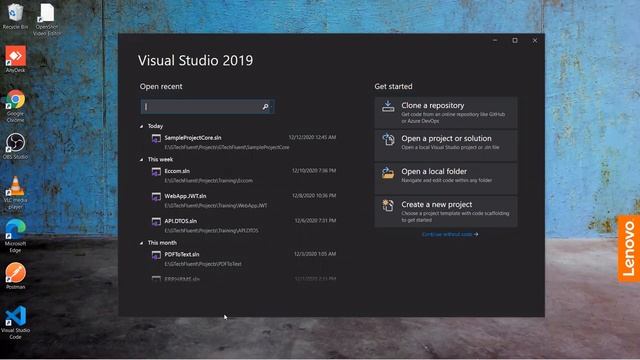Viewport: 640px width, 360px height.
Task: Click the Today group header text
Action: [x=156, y=126]
